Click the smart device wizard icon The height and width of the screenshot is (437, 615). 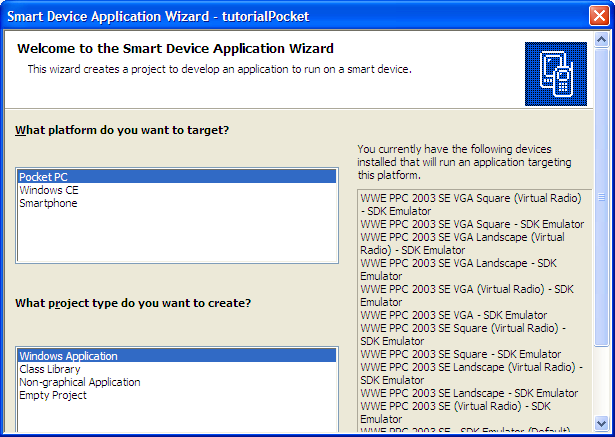[x=555, y=73]
